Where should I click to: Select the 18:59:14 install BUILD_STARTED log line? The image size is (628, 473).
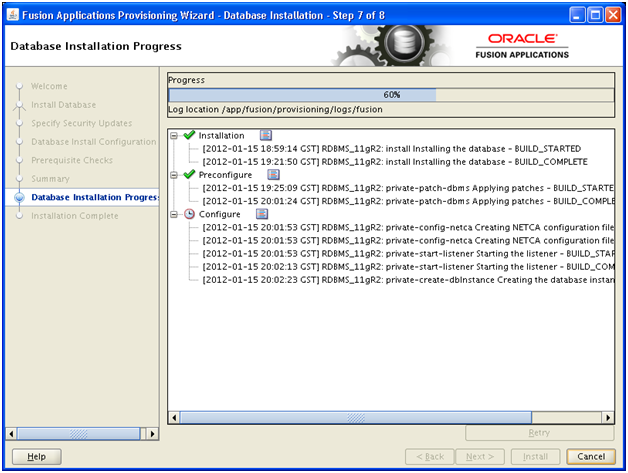coord(392,149)
